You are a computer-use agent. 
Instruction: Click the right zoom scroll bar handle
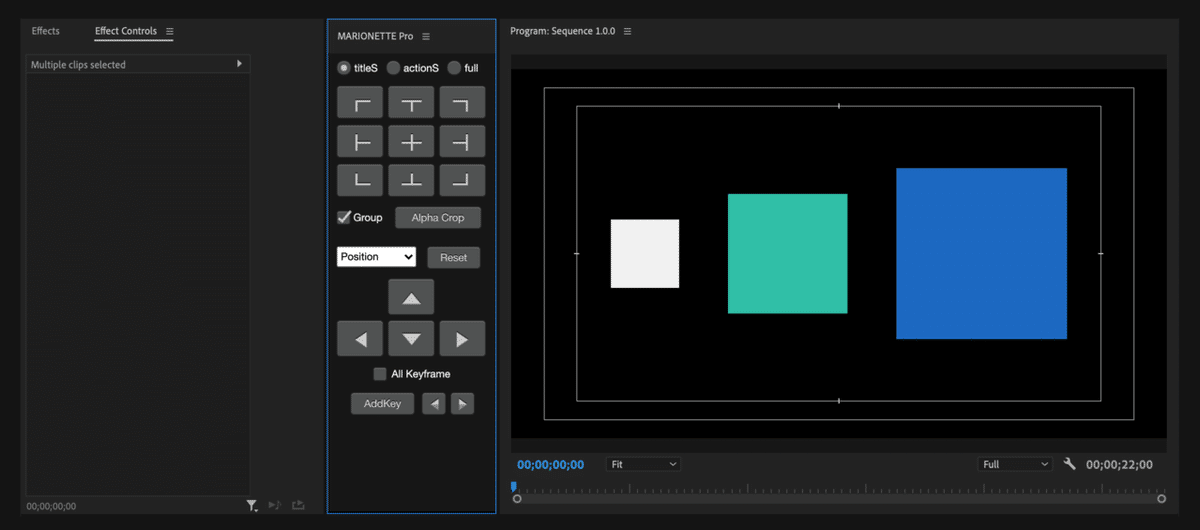tap(1162, 498)
